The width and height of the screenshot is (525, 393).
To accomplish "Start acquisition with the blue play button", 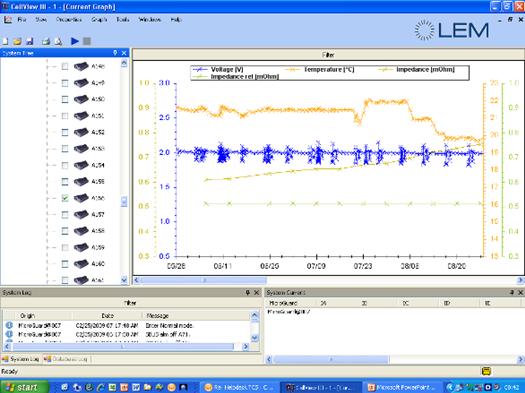I will pos(75,41).
